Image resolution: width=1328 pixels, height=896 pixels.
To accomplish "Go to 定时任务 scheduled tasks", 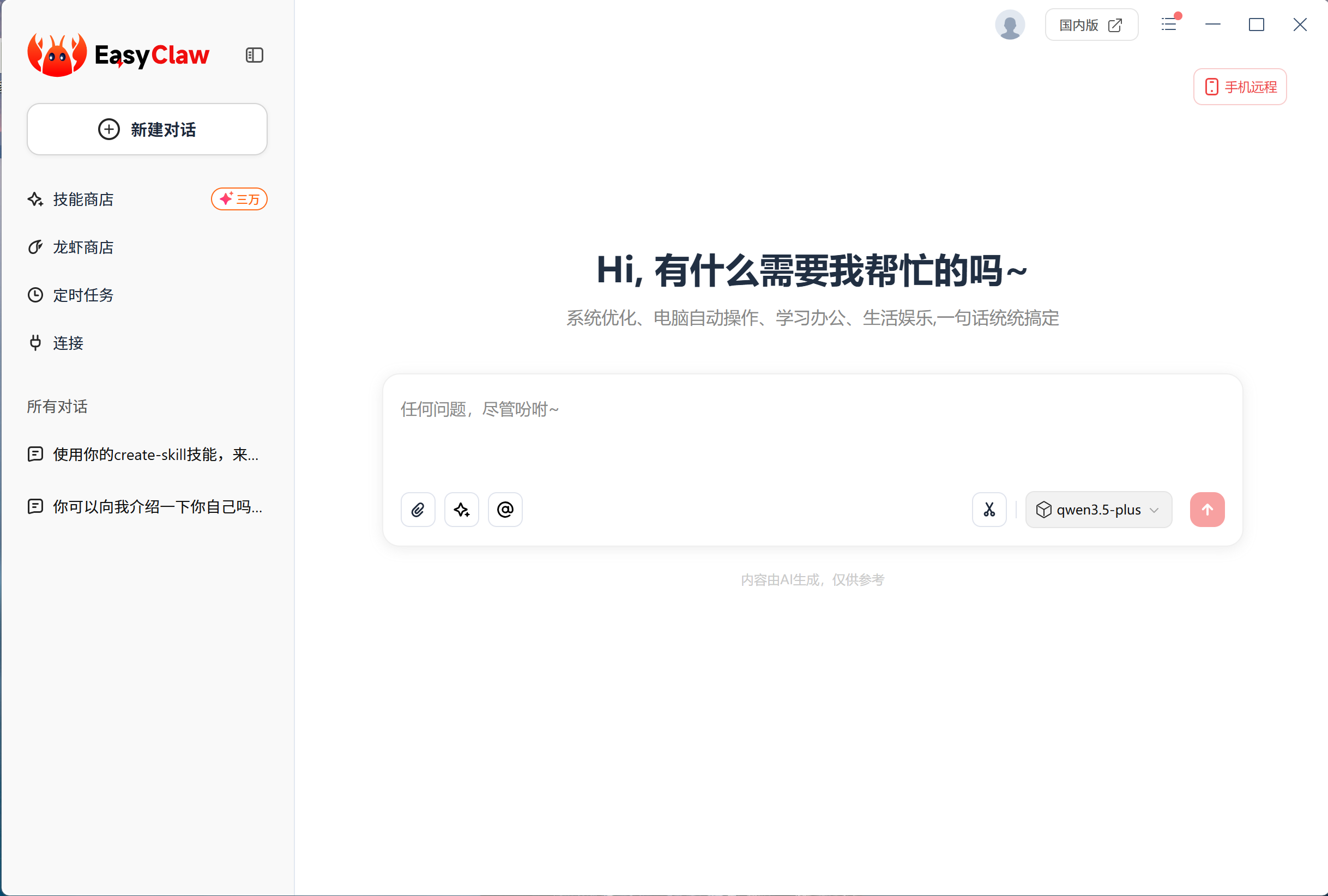I will point(83,295).
